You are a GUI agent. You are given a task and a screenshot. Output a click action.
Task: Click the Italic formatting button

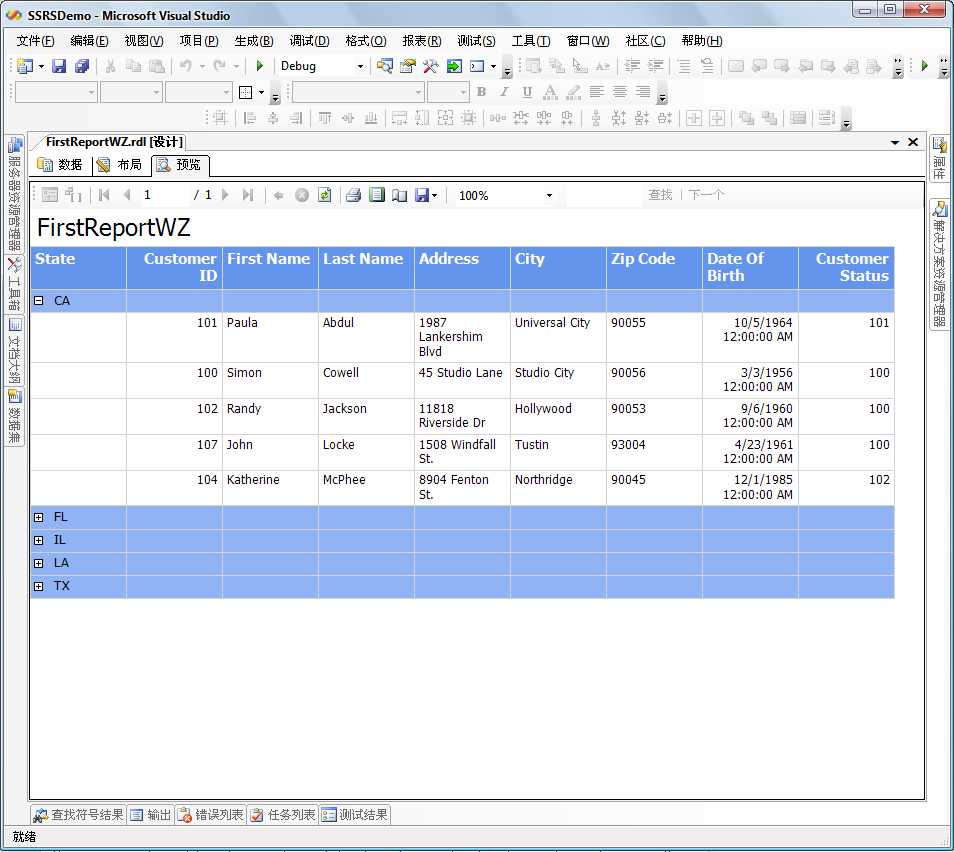point(504,92)
